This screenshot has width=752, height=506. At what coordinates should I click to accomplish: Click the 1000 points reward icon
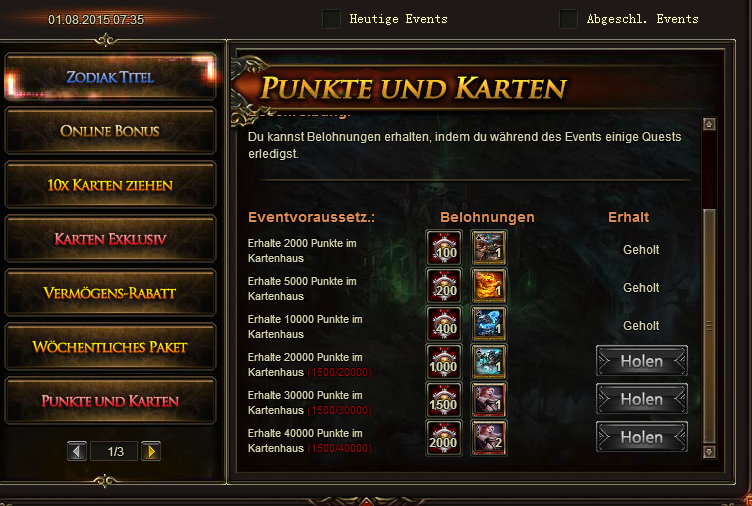click(x=444, y=362)
